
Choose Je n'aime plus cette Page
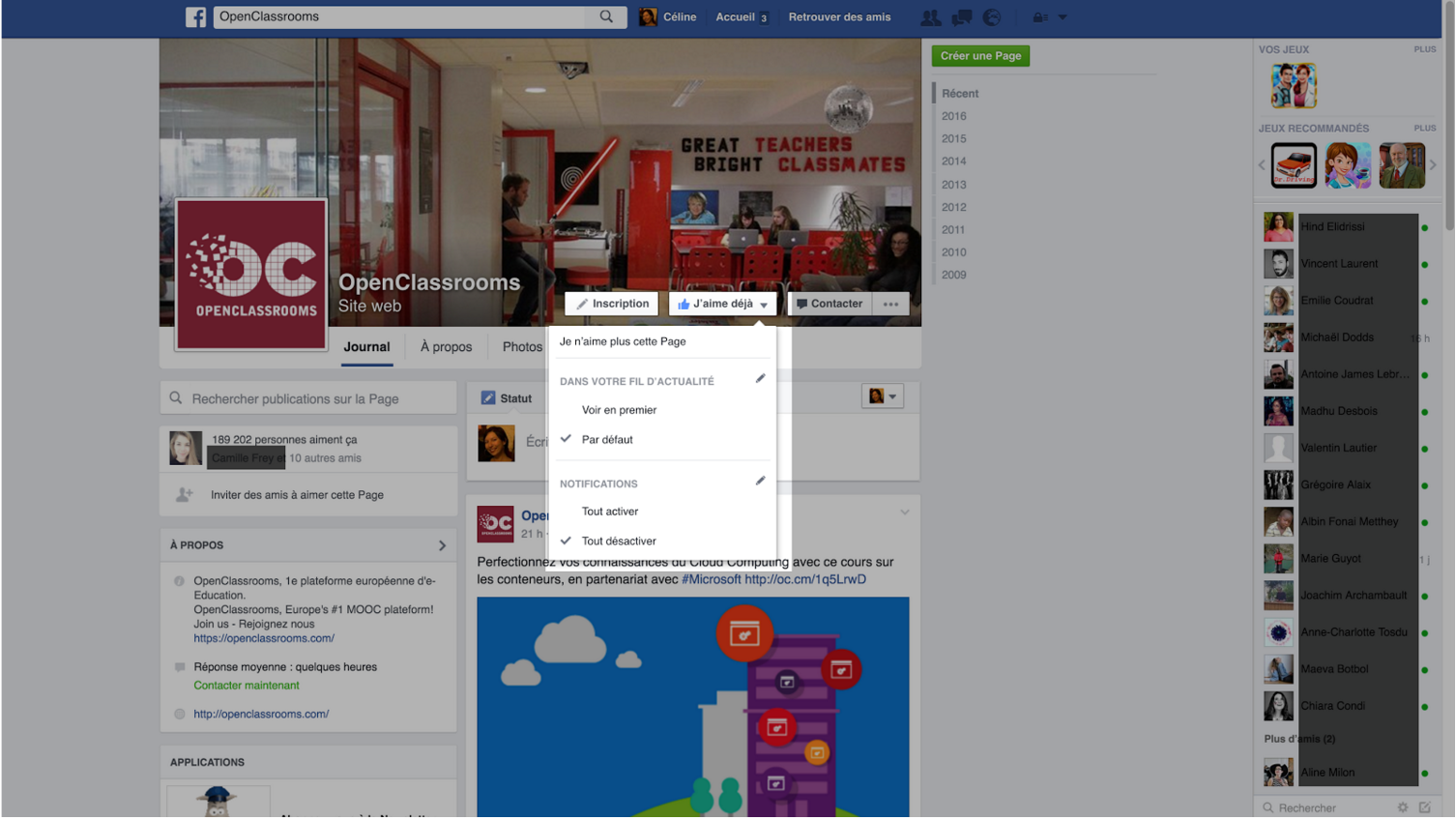tap(623, 341)
